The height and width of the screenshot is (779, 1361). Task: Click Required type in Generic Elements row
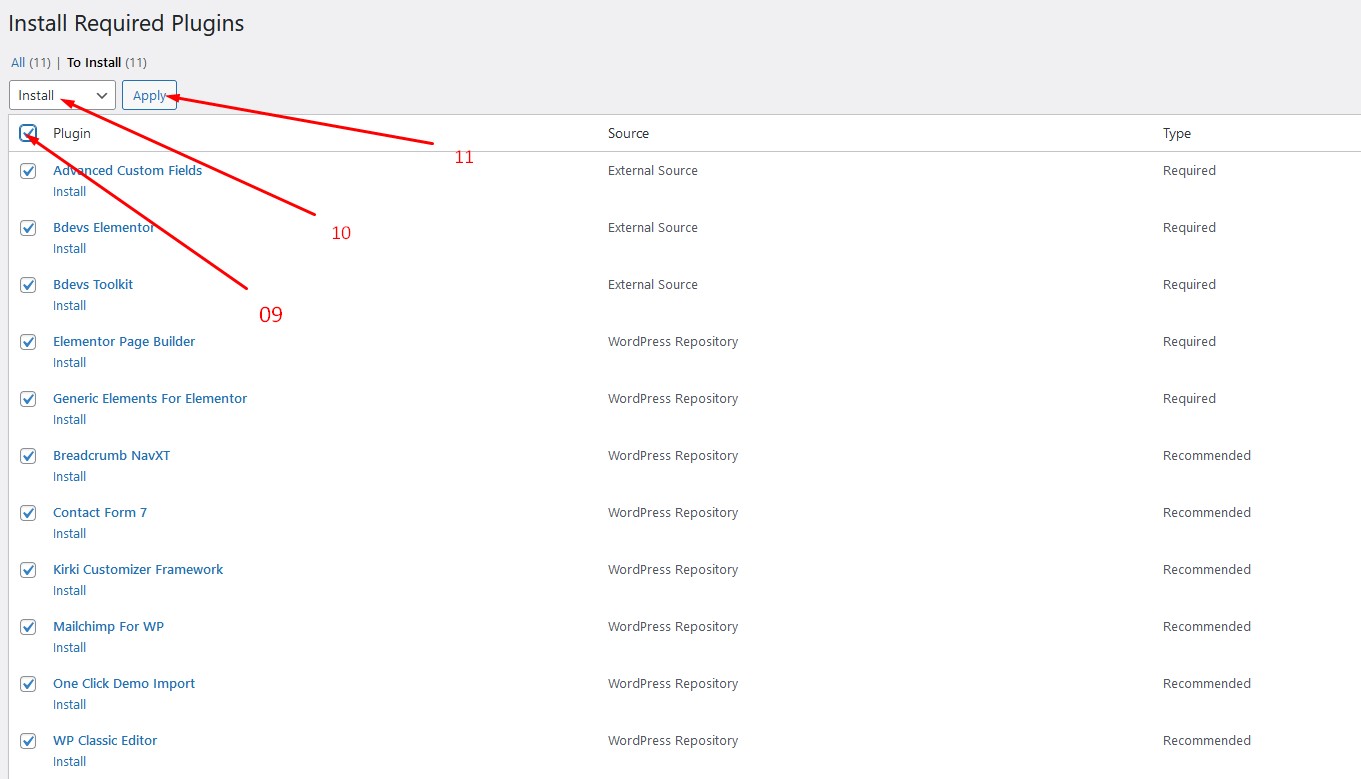tap(1189, 398)
